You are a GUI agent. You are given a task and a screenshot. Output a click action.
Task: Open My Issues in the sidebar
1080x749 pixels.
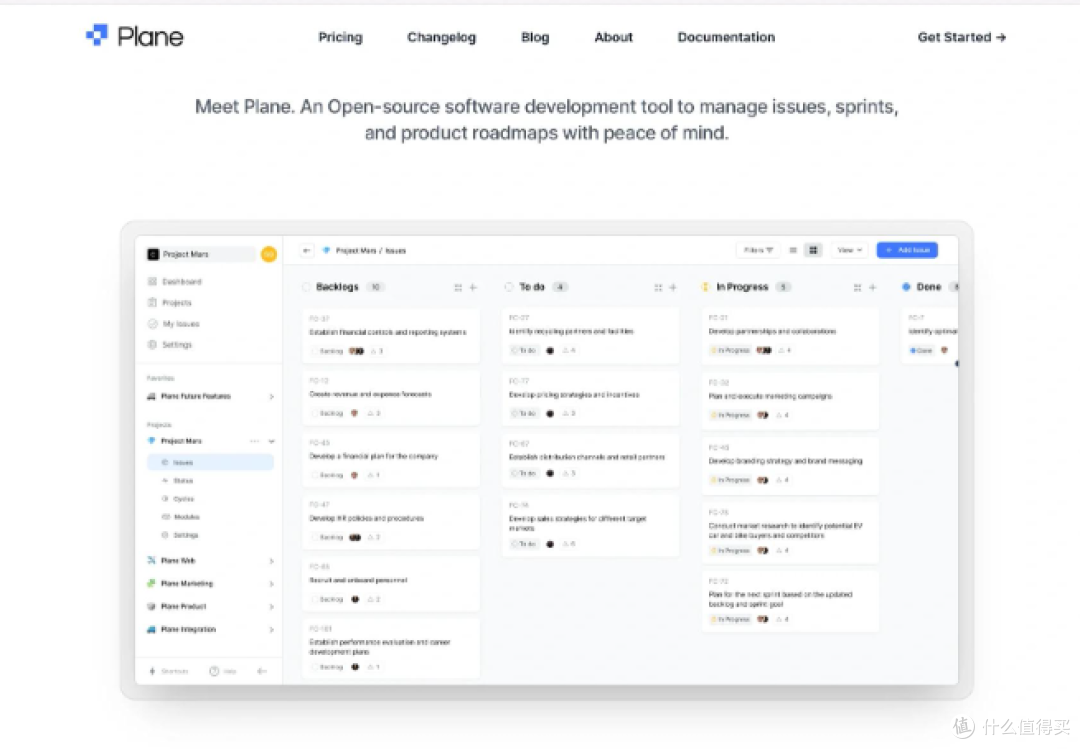pos(174,324)
